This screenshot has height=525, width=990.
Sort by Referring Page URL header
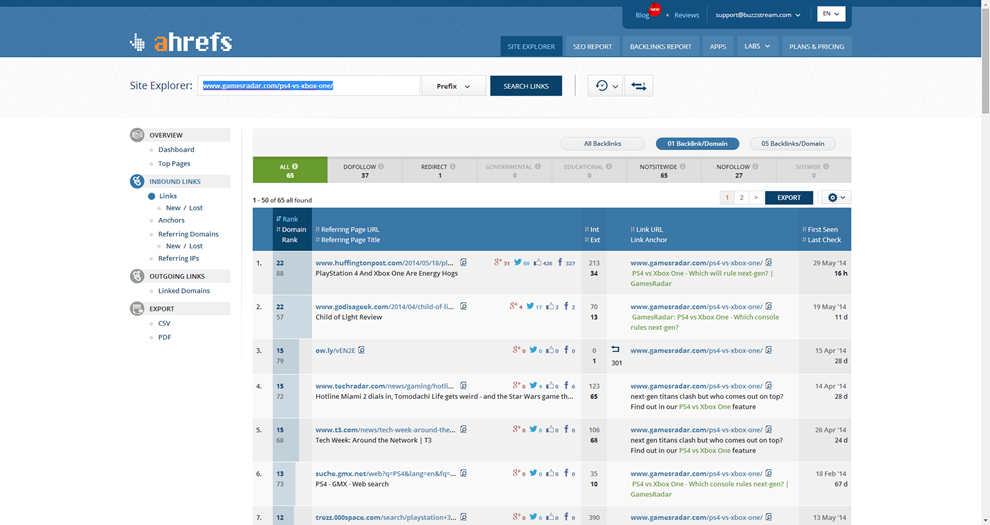pyautogui.click(x=347, y=230)
